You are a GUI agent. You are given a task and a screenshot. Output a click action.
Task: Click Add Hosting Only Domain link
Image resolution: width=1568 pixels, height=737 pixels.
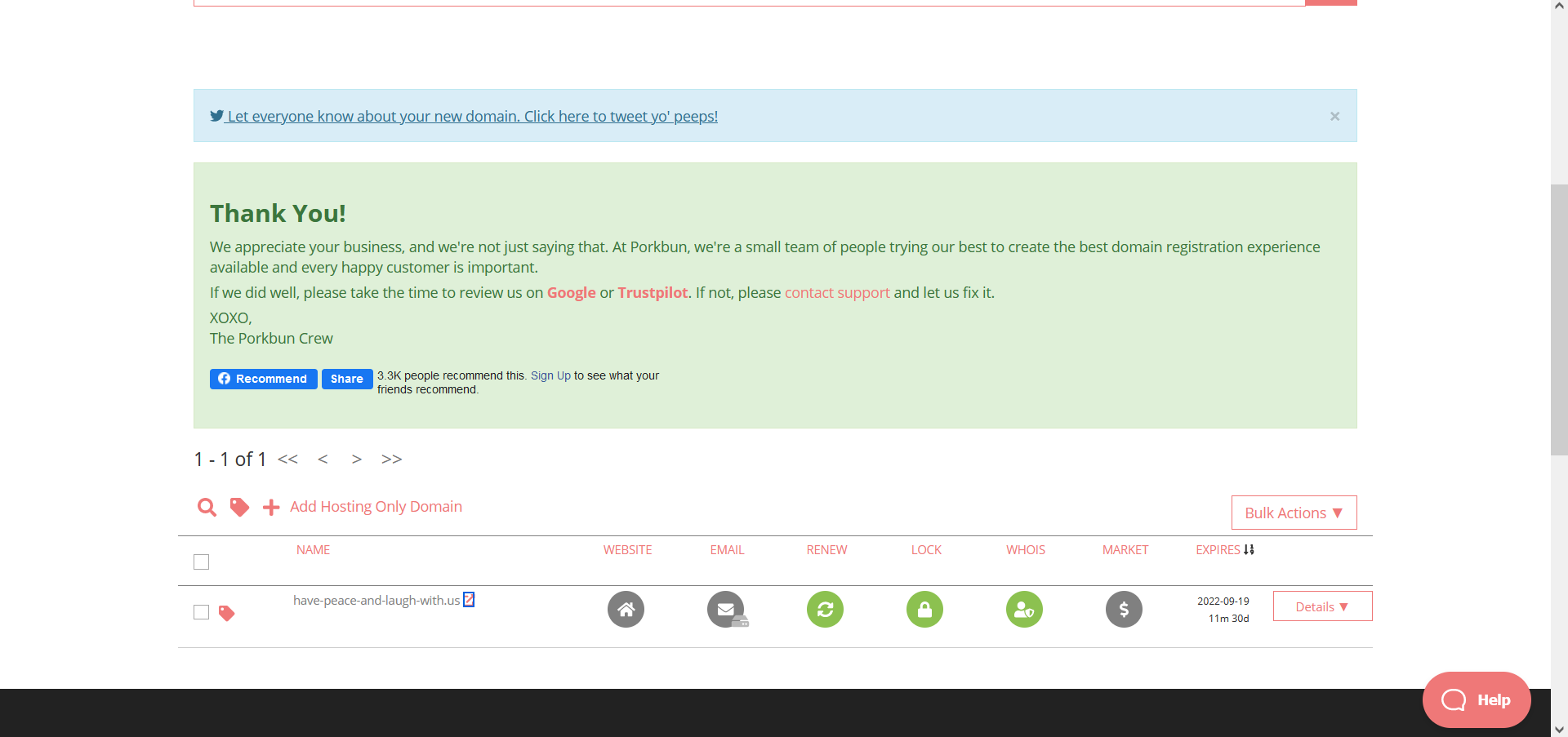(x=376, y=507)
